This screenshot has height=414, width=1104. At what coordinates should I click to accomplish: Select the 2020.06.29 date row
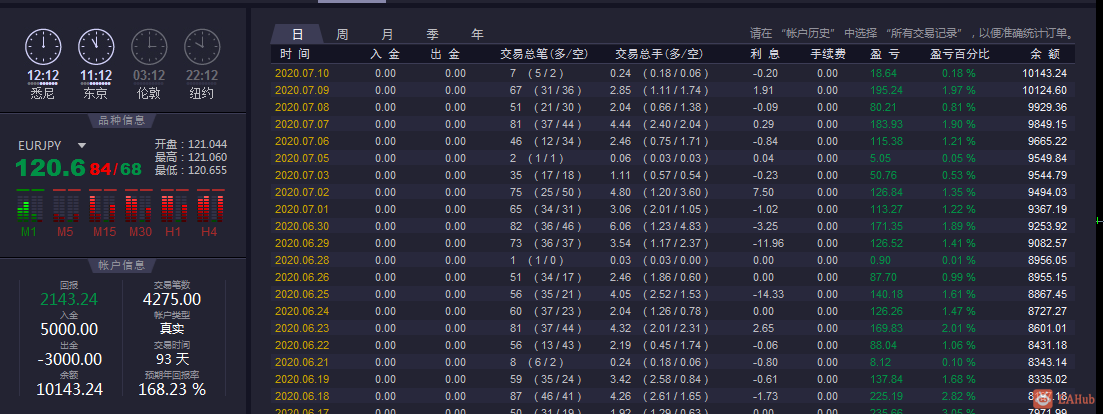click(x=672, y=243)
